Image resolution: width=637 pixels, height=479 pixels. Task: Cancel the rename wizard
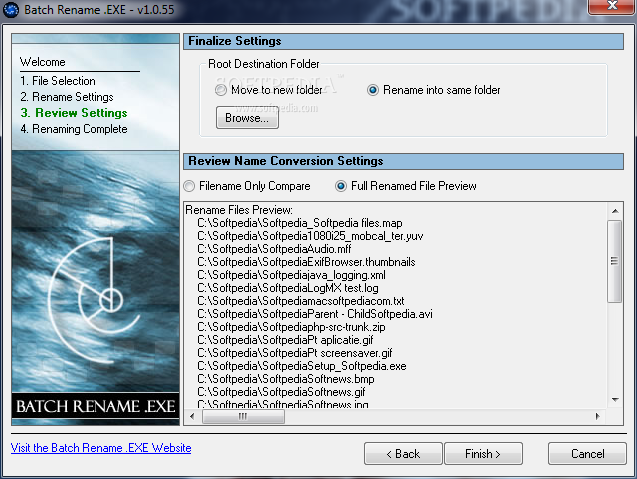pos(587,453)
